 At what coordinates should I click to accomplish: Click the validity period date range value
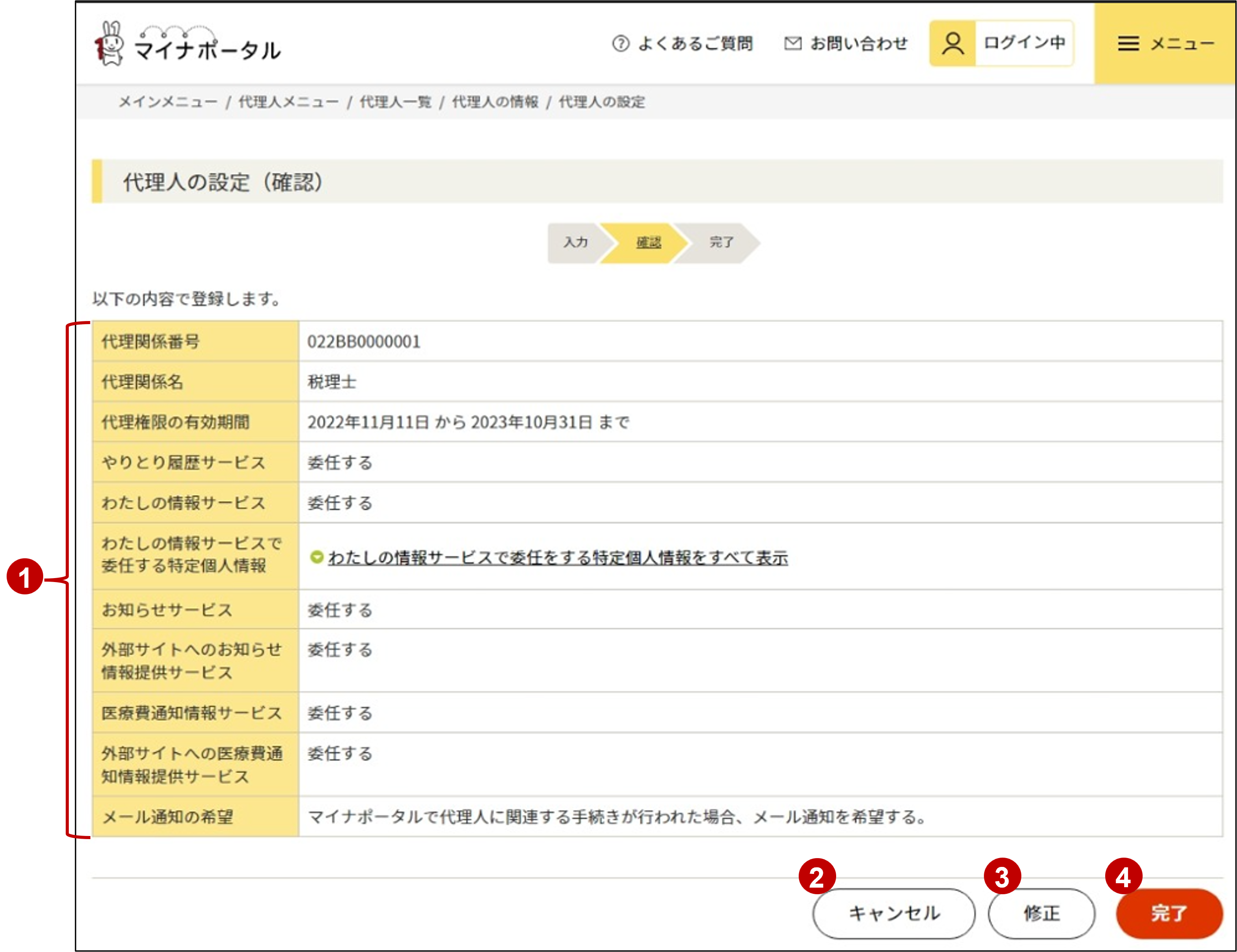[x=468, y=422]
